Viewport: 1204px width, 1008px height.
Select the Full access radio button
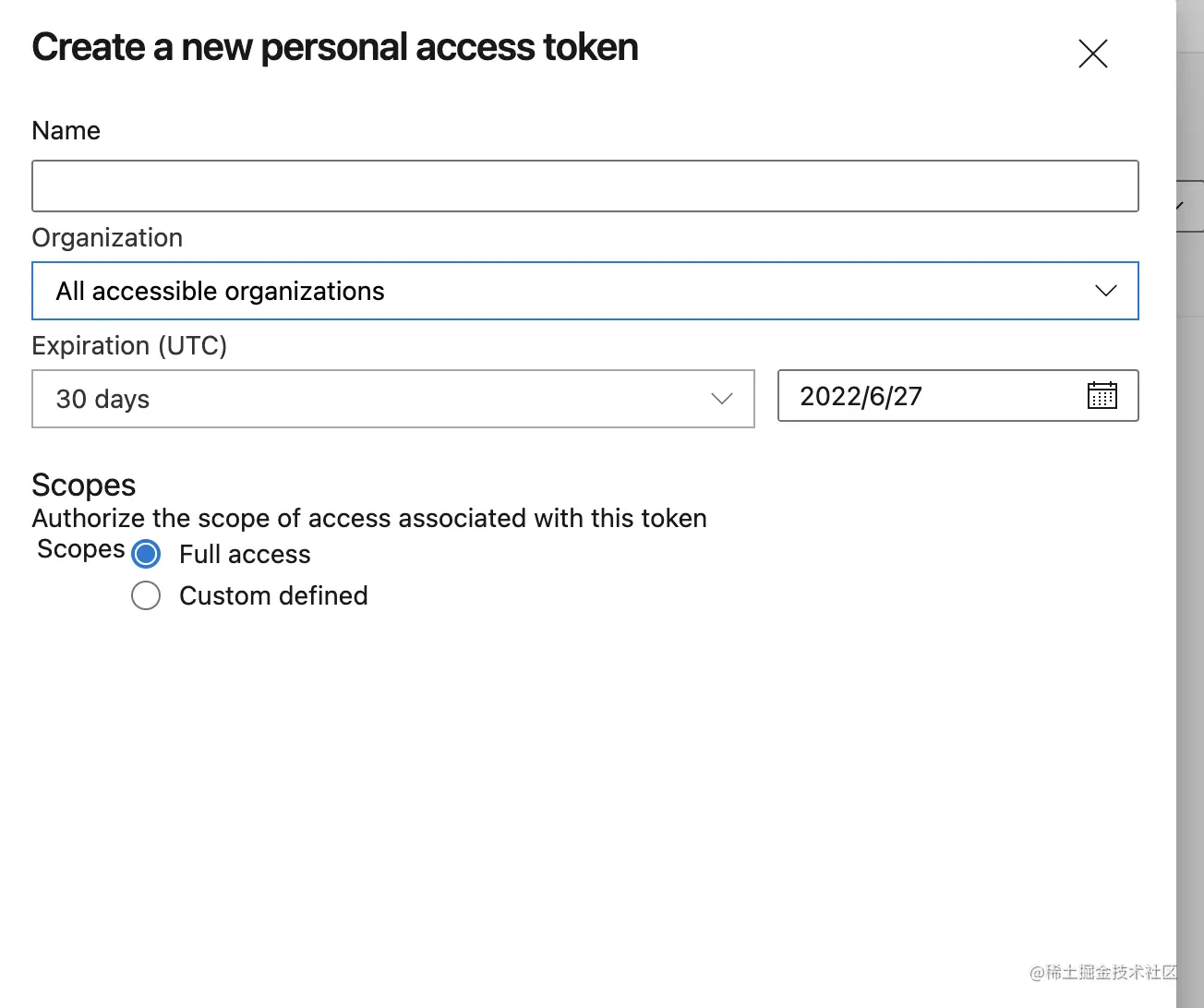(x=146, y=554)
